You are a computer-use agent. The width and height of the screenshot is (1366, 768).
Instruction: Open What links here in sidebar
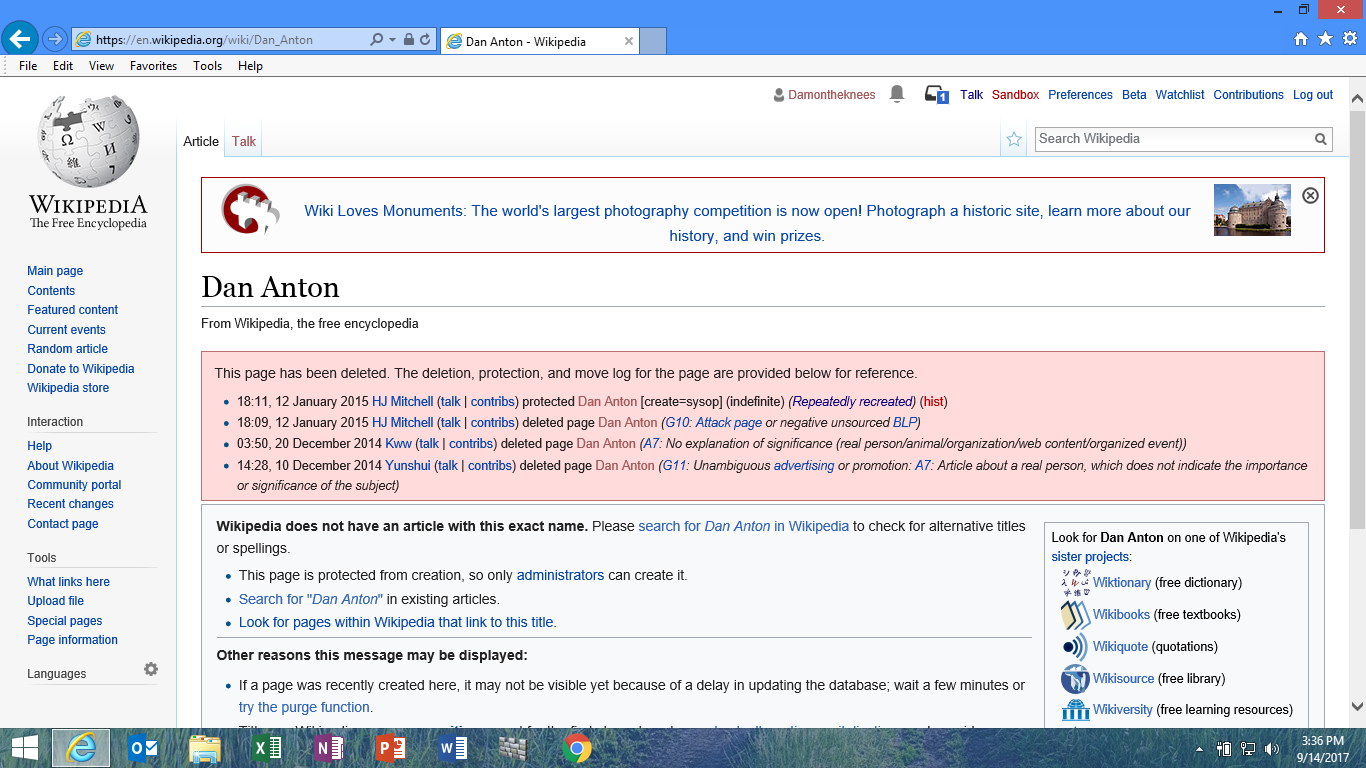69,582
